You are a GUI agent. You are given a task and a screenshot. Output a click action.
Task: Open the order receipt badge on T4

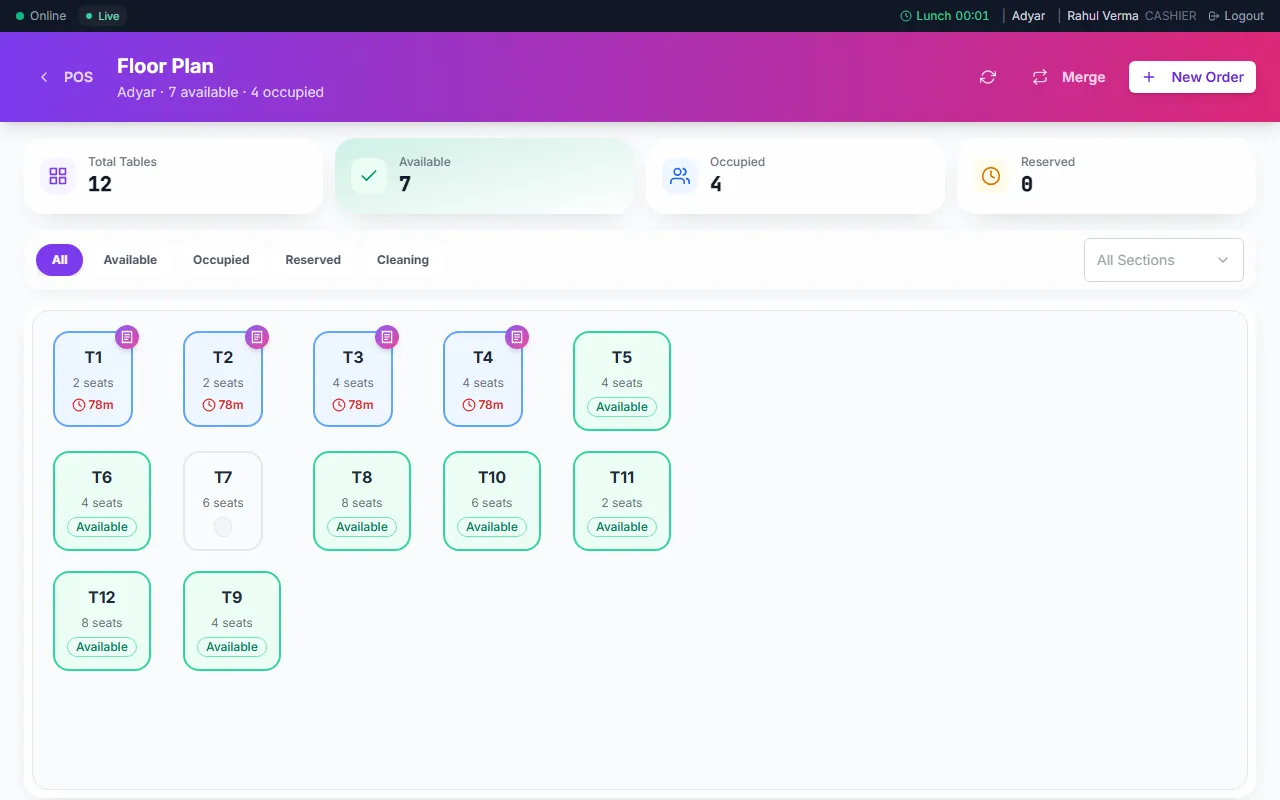(x=517, y=337)
